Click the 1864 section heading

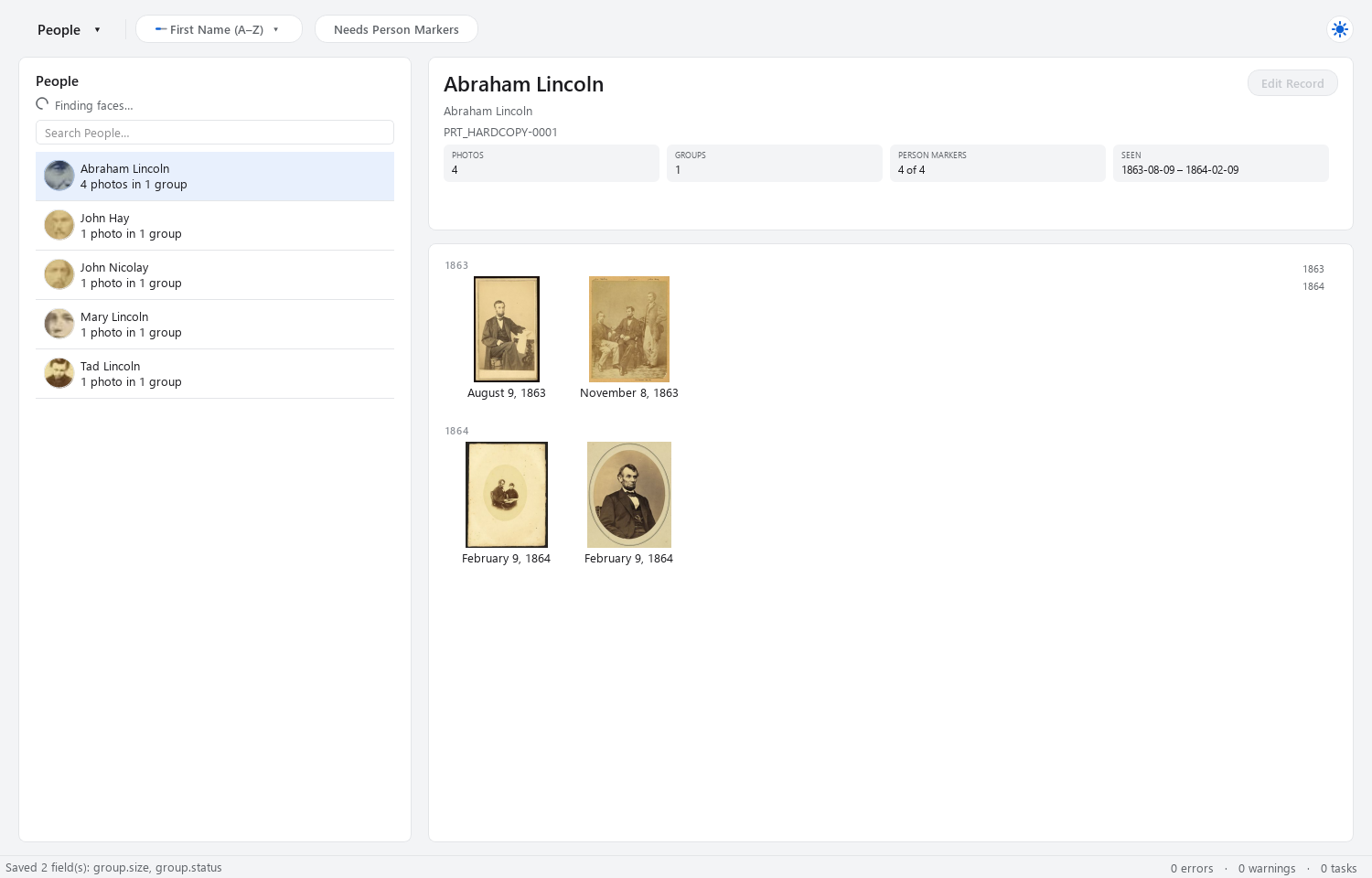(x=456, y=431)
